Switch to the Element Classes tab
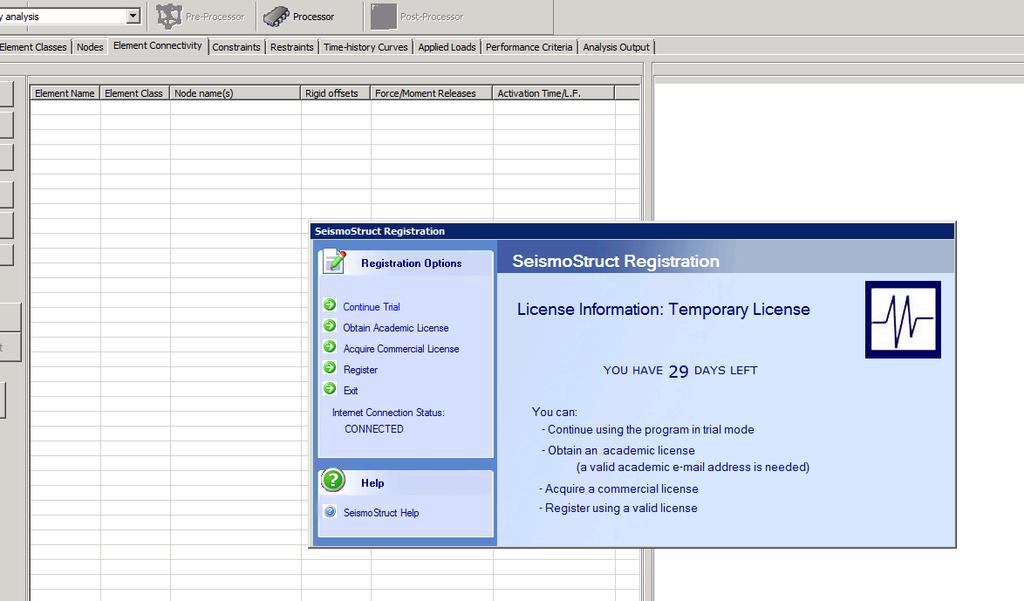 33,47
